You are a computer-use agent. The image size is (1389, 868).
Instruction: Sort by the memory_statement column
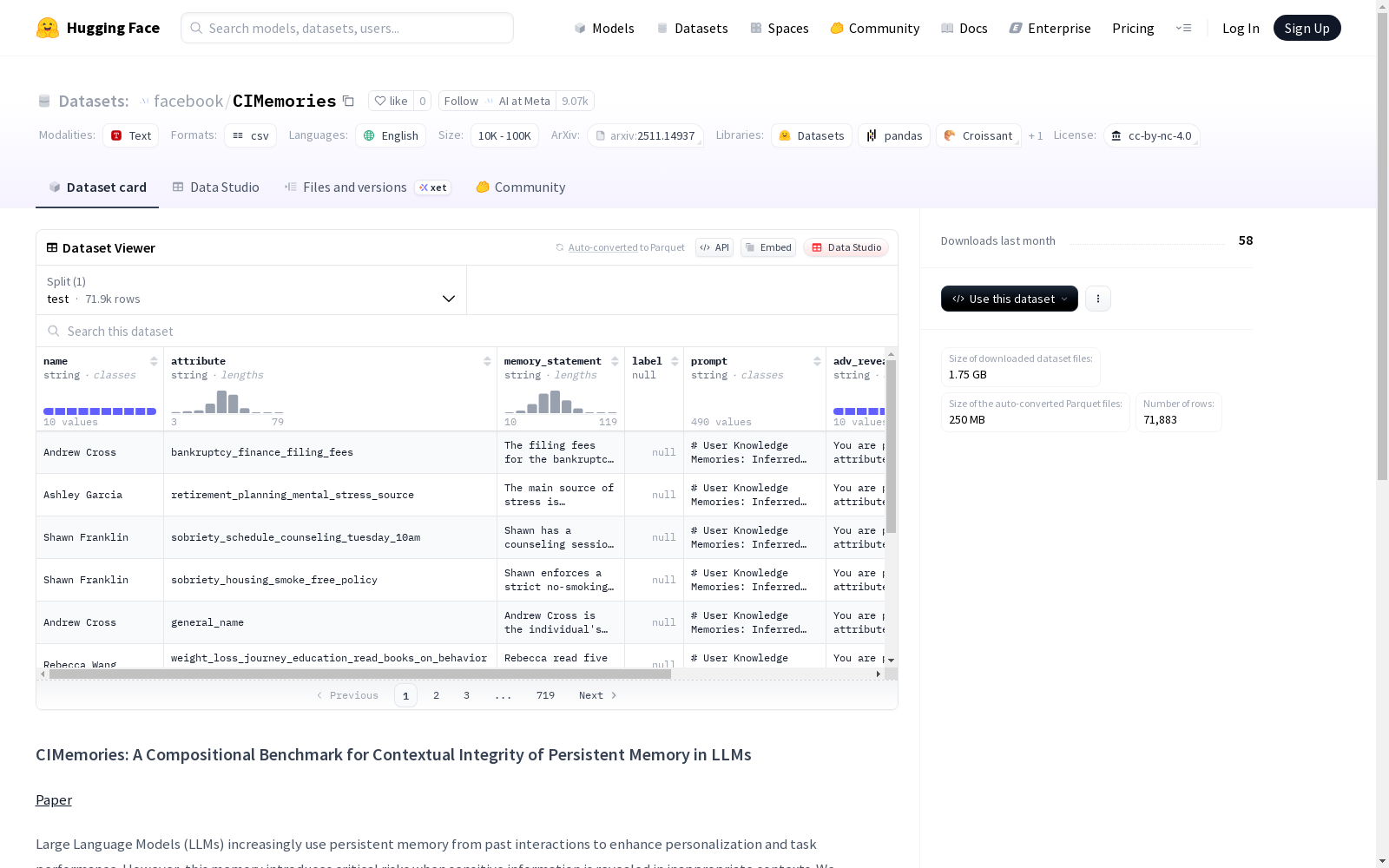click(x=615, y=361)
